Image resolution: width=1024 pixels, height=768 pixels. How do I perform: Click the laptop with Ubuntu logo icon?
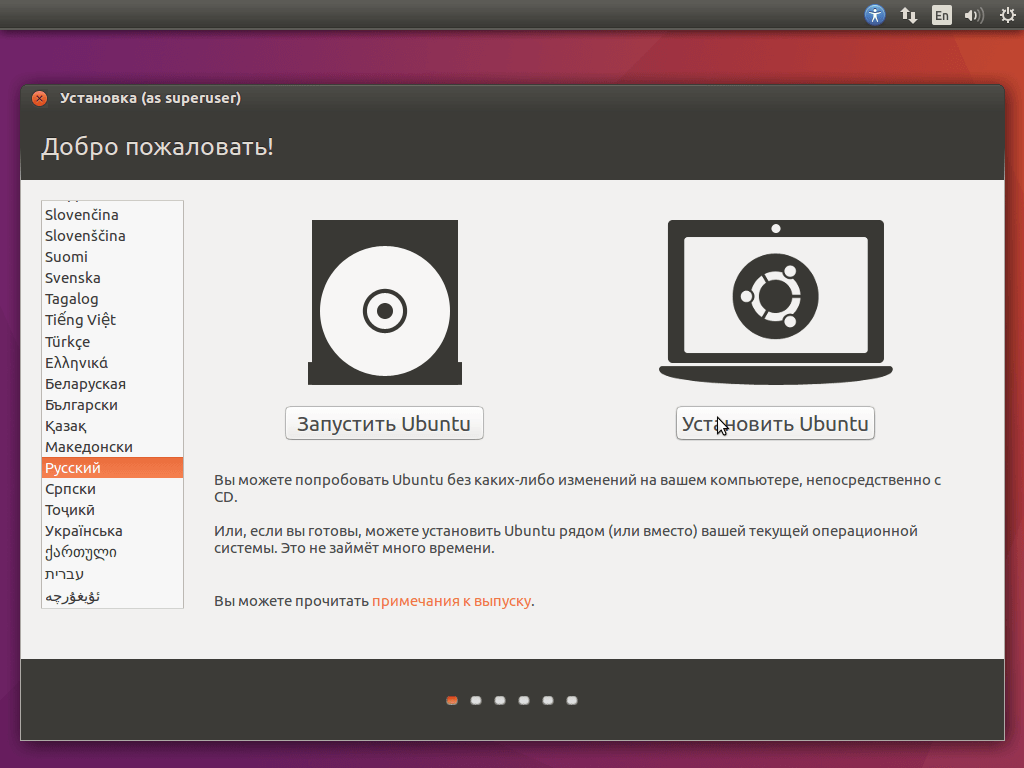pyautogui.click(x=775, y=302)
